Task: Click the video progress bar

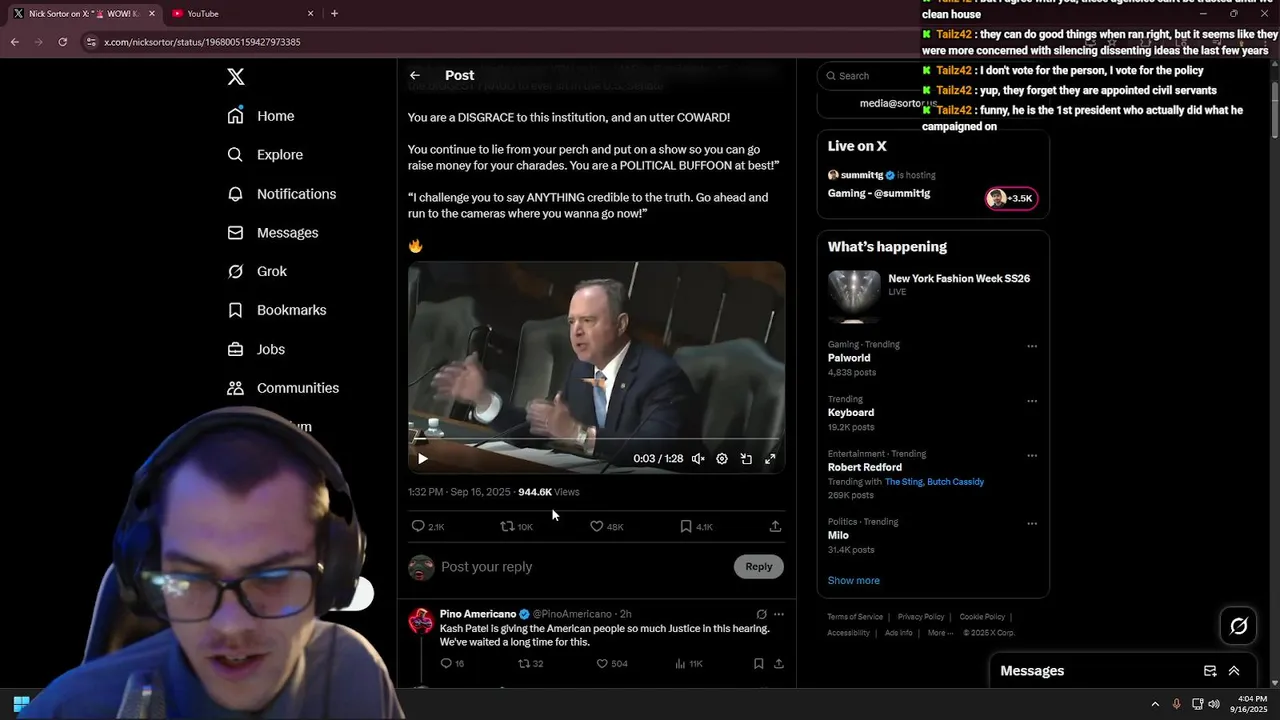Action: 596,439
